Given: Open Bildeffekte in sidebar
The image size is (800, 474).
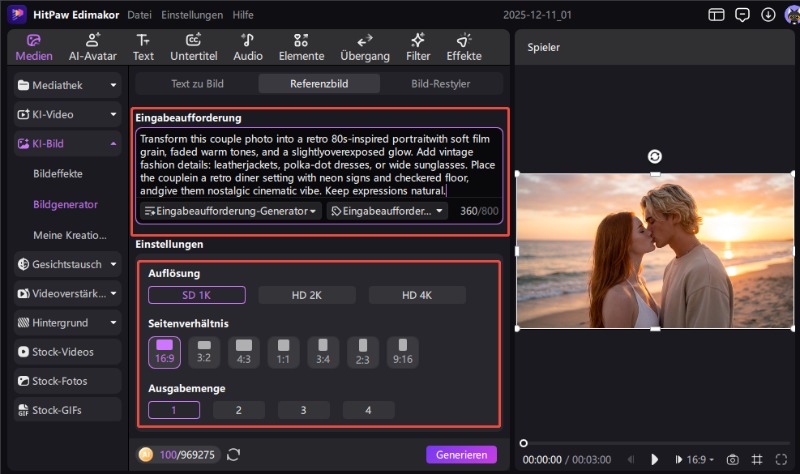Looking at the screenshot, I should tap(58, 173).
